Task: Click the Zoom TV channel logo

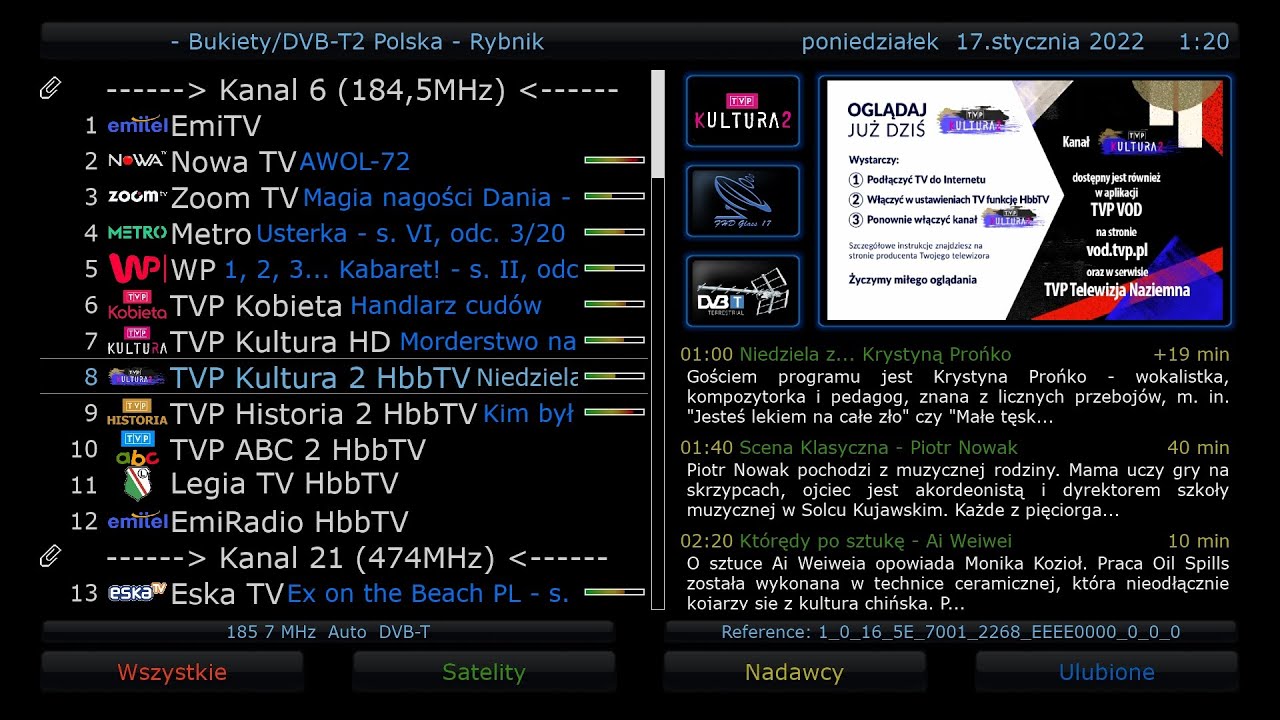Action: coord(137,196)
